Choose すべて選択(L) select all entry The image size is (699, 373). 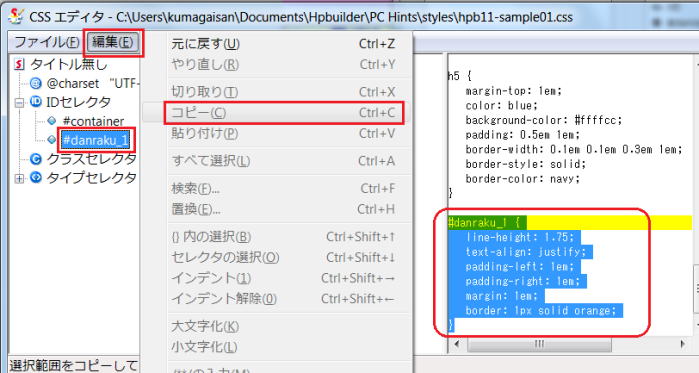(x=283, y=160)
